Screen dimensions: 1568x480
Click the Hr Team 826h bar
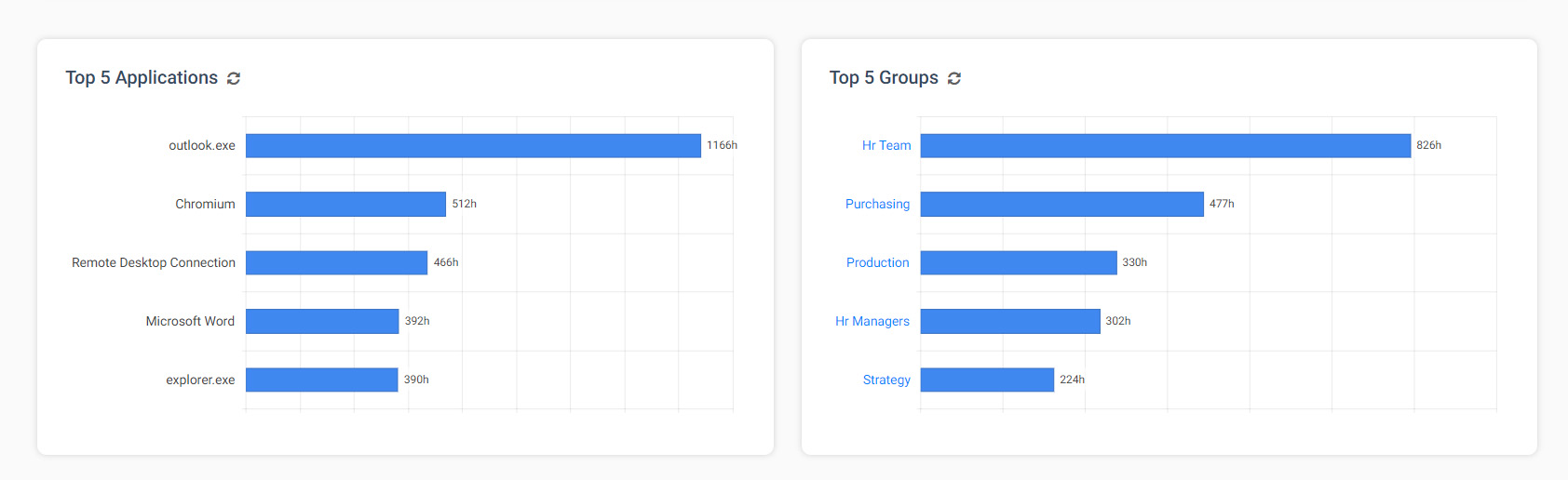coord(1166,145)
